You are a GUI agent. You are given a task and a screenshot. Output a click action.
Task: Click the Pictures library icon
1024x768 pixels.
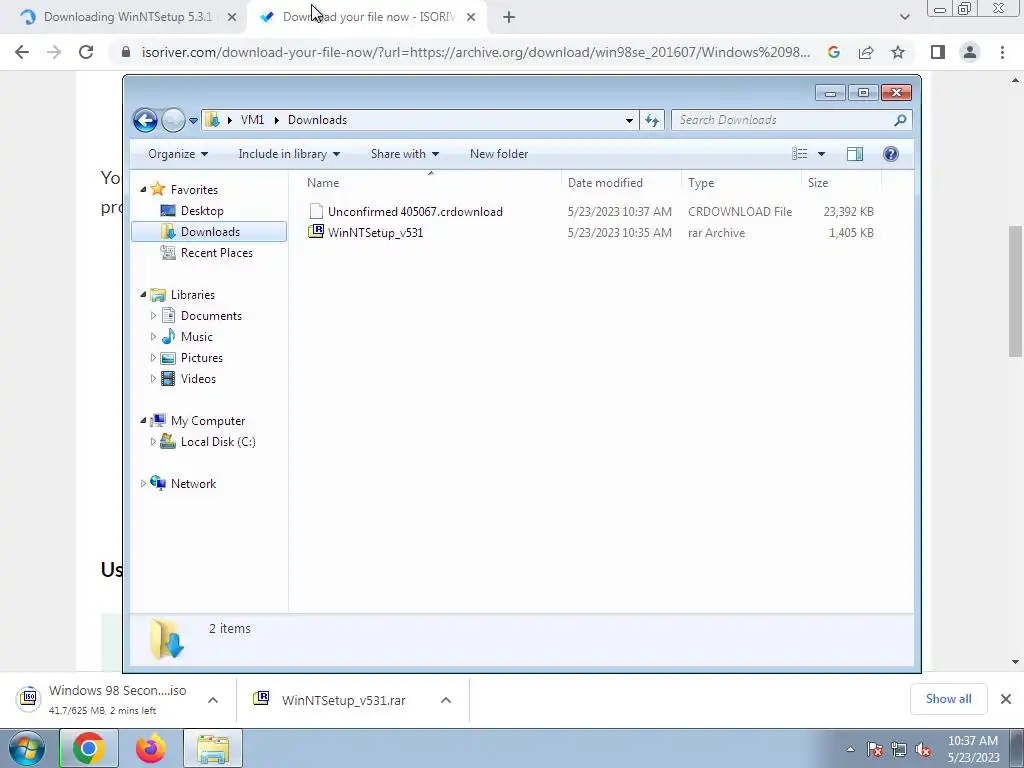(x=168, y=358)
